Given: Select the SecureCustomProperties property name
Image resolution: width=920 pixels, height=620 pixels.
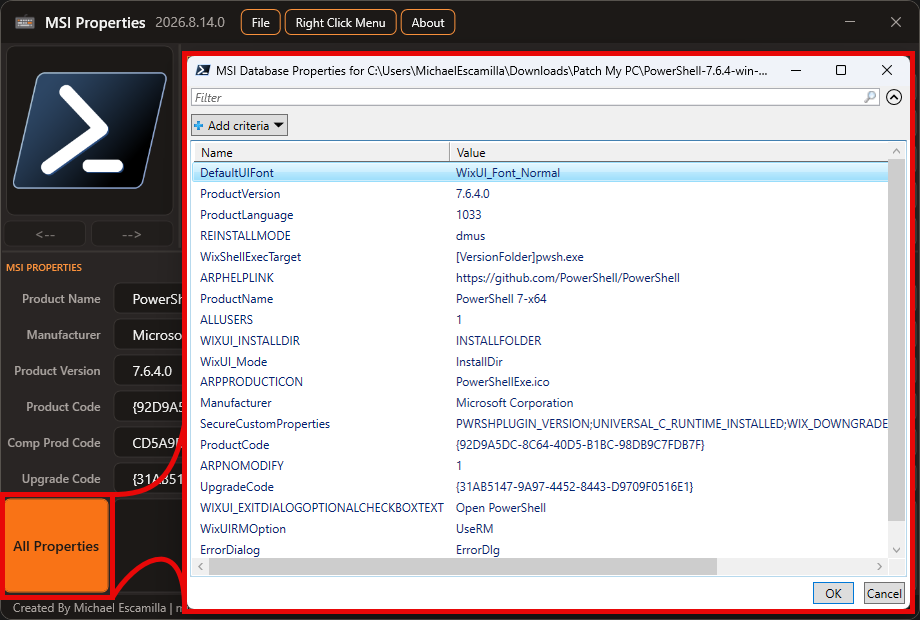Looking at the screenshot, I should (x=265, y=424).
